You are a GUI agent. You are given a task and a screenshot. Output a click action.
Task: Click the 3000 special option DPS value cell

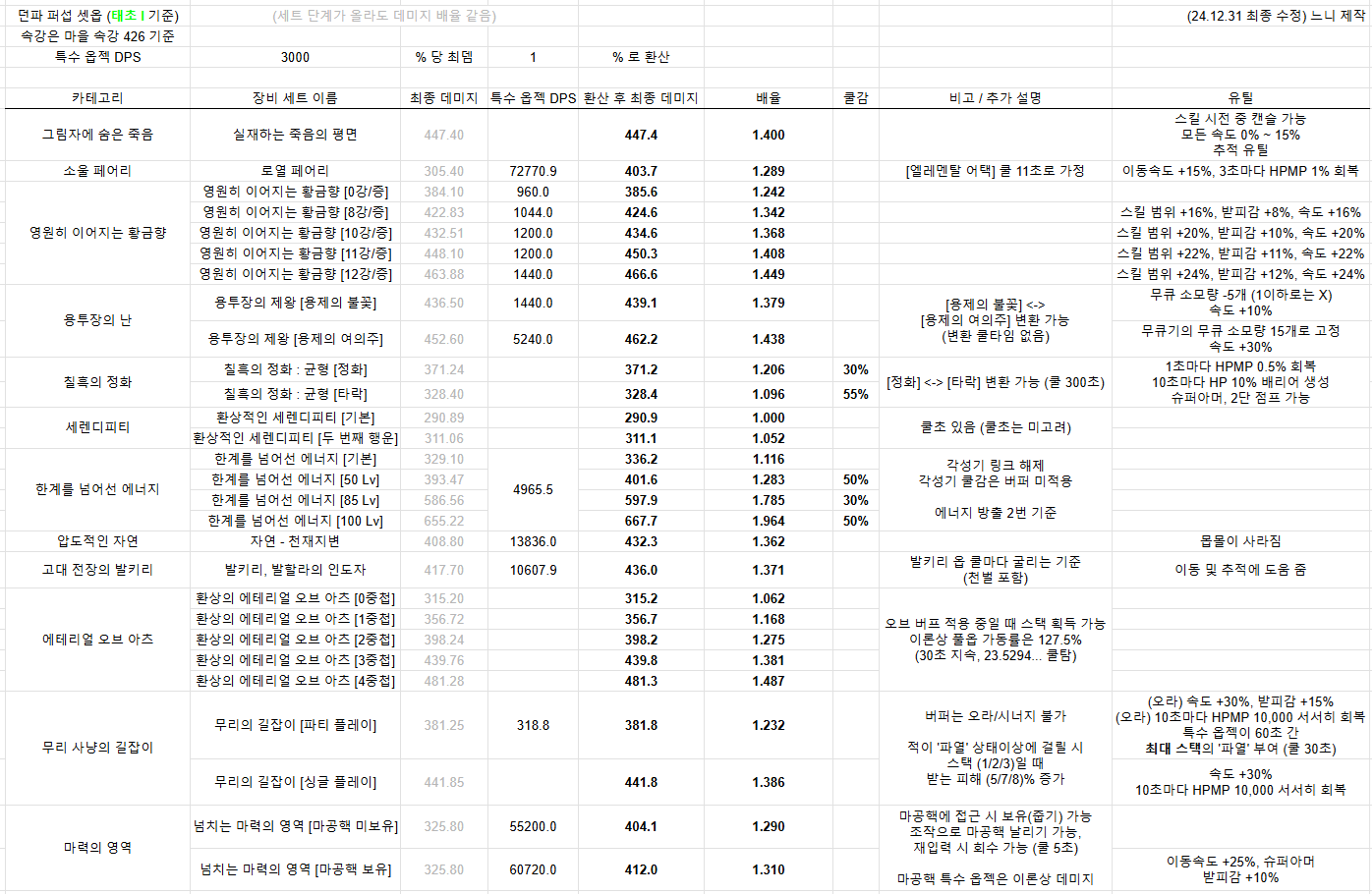coord(295,57)
